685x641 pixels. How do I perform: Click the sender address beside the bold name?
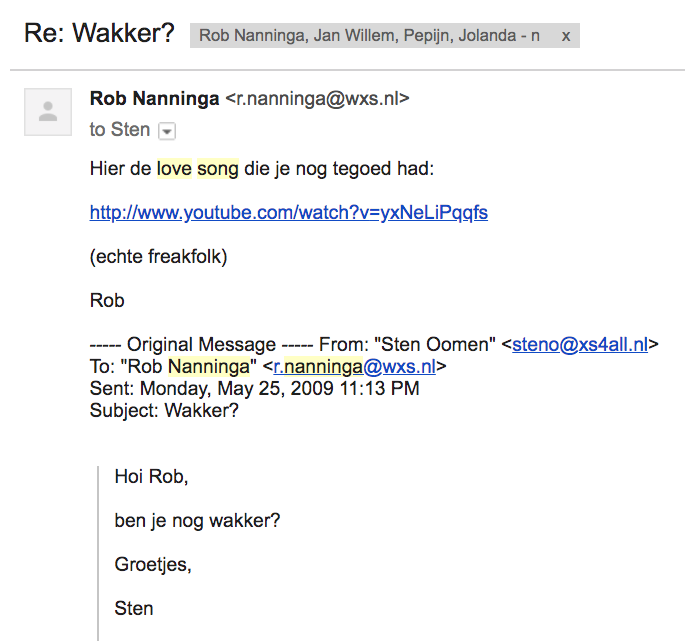[317, 98]
